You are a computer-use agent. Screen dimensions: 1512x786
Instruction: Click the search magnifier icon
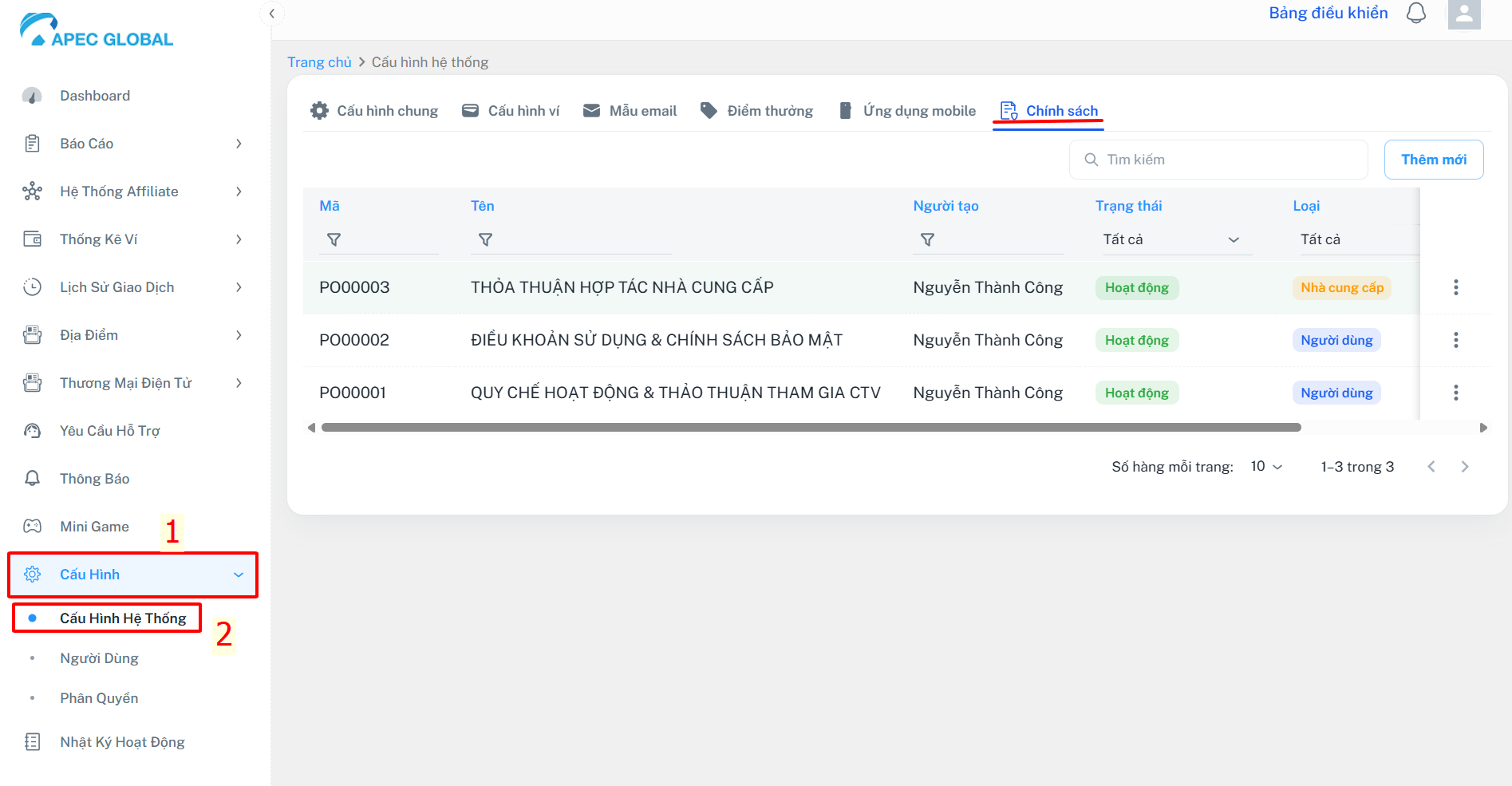pos(1092,160)
